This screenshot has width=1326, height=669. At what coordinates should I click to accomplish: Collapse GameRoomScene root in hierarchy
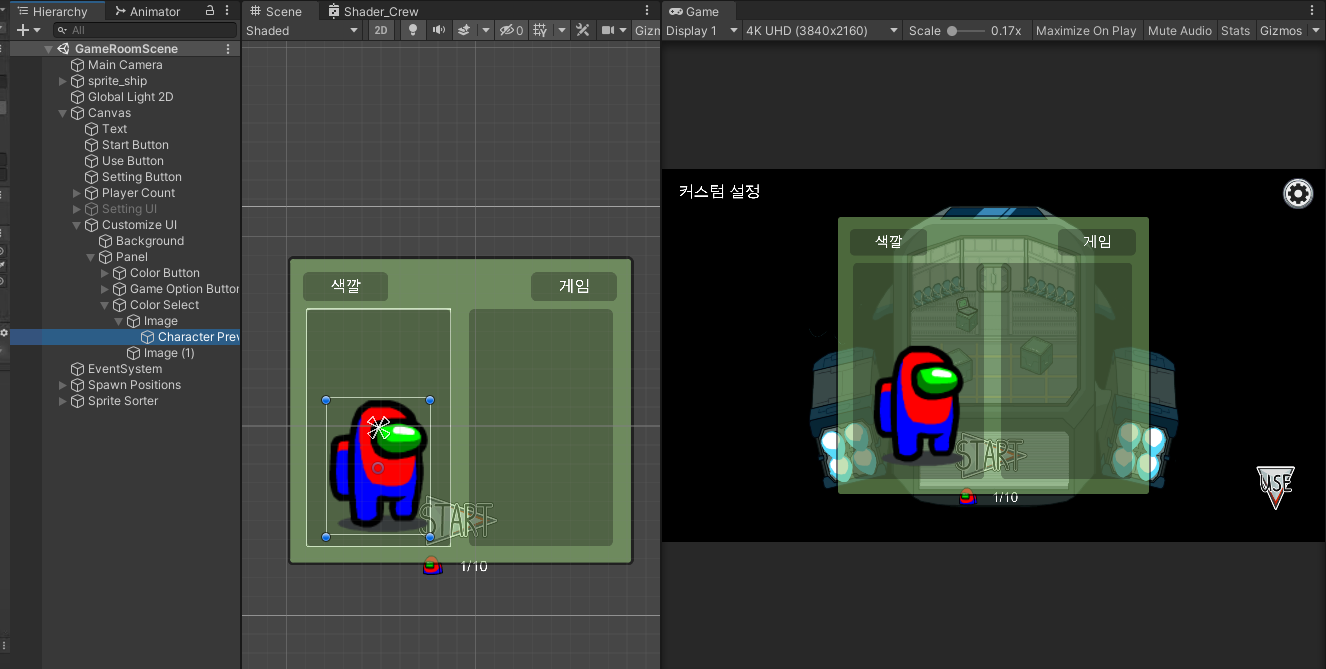48,49
